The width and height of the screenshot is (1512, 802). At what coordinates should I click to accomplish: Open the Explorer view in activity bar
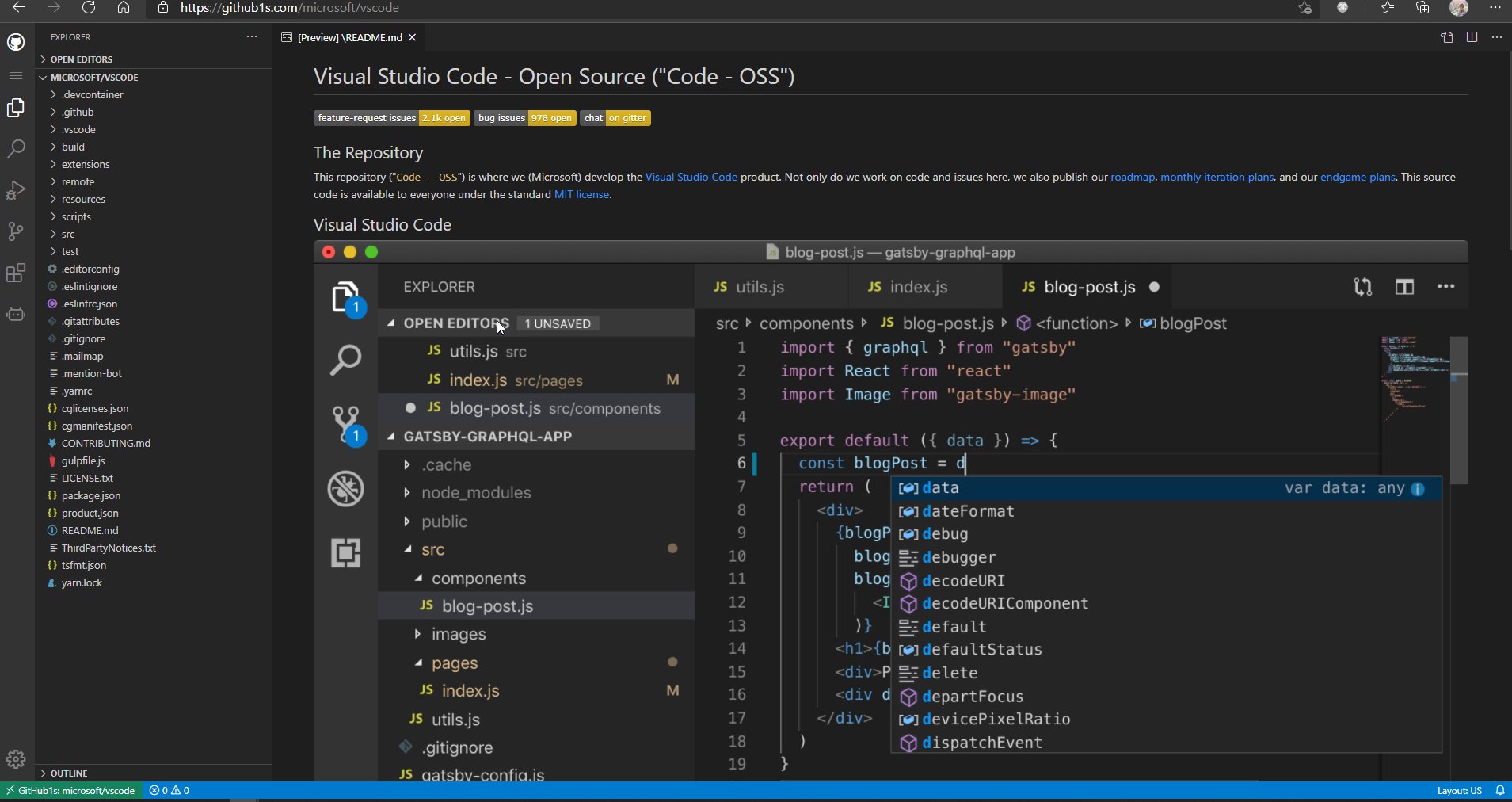pyautogui.click(x=16, y=108)
